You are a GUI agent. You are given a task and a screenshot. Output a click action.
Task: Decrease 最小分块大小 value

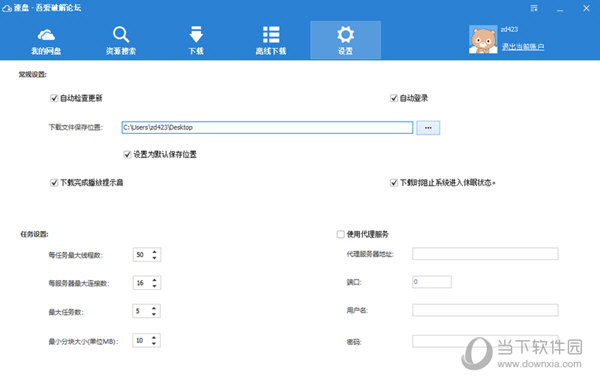(x=154, y=344)
